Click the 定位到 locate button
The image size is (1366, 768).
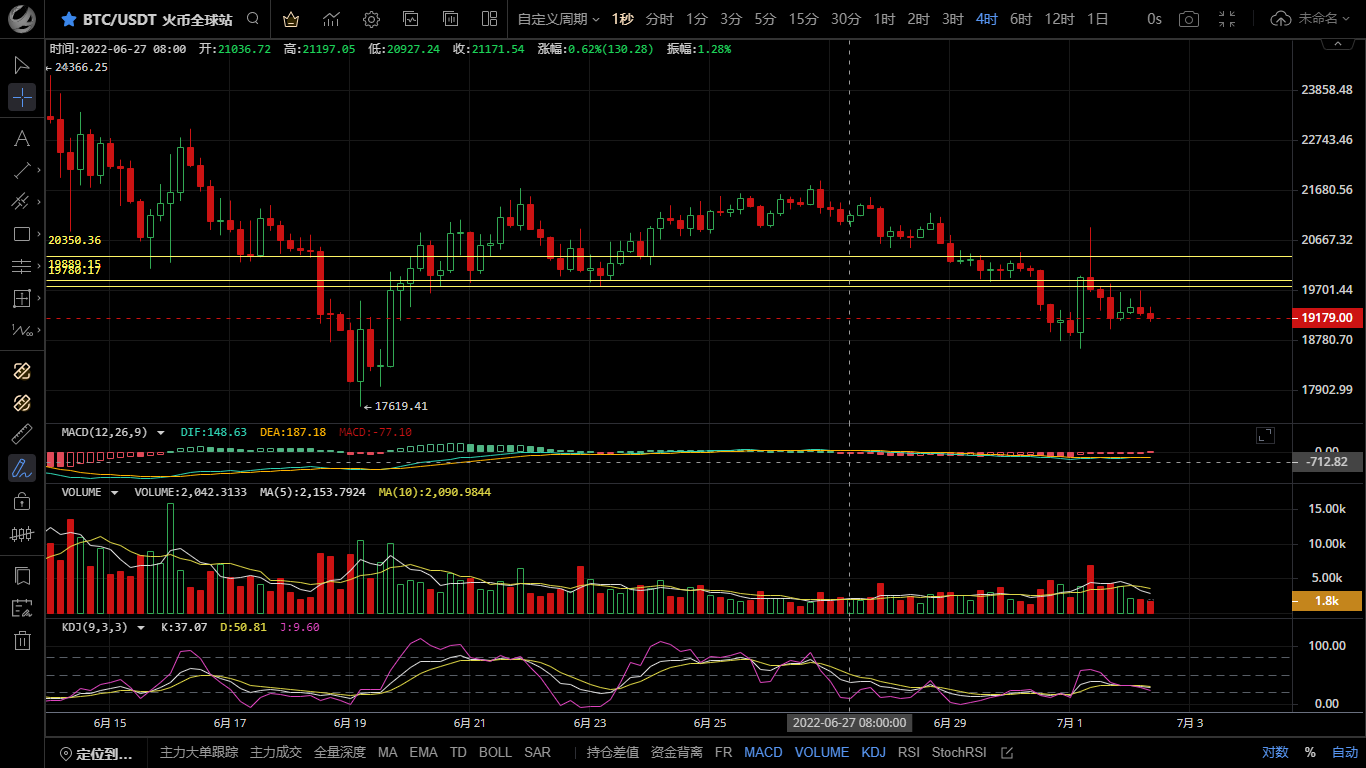[96, 753]
